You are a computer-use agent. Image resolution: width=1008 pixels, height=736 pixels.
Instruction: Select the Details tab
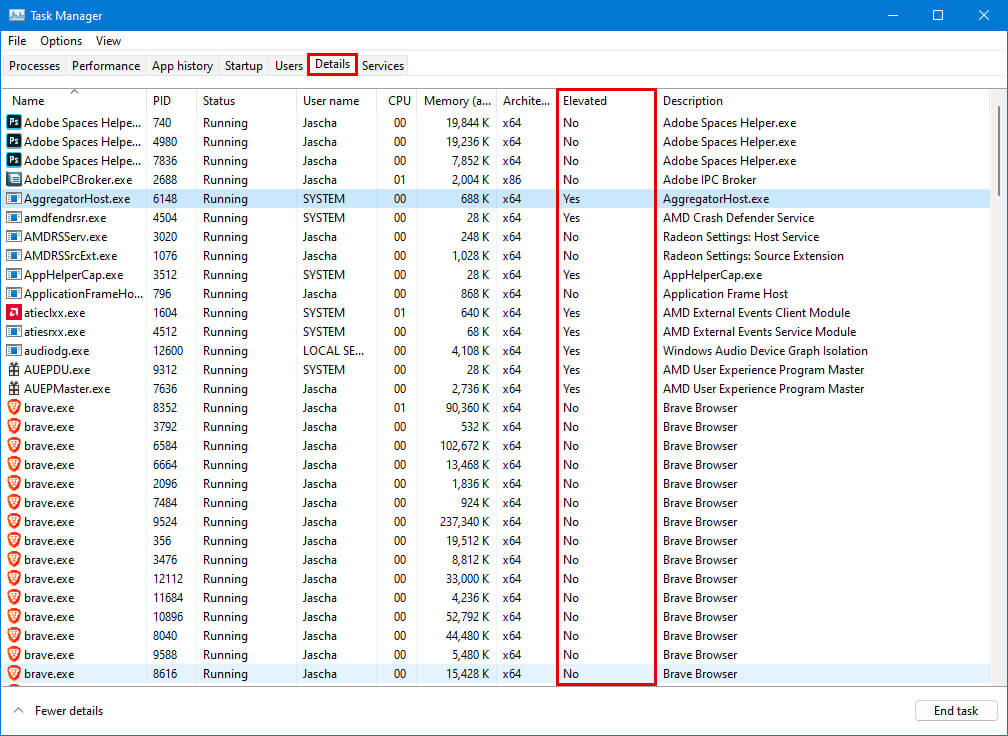(x=332, y=64)
